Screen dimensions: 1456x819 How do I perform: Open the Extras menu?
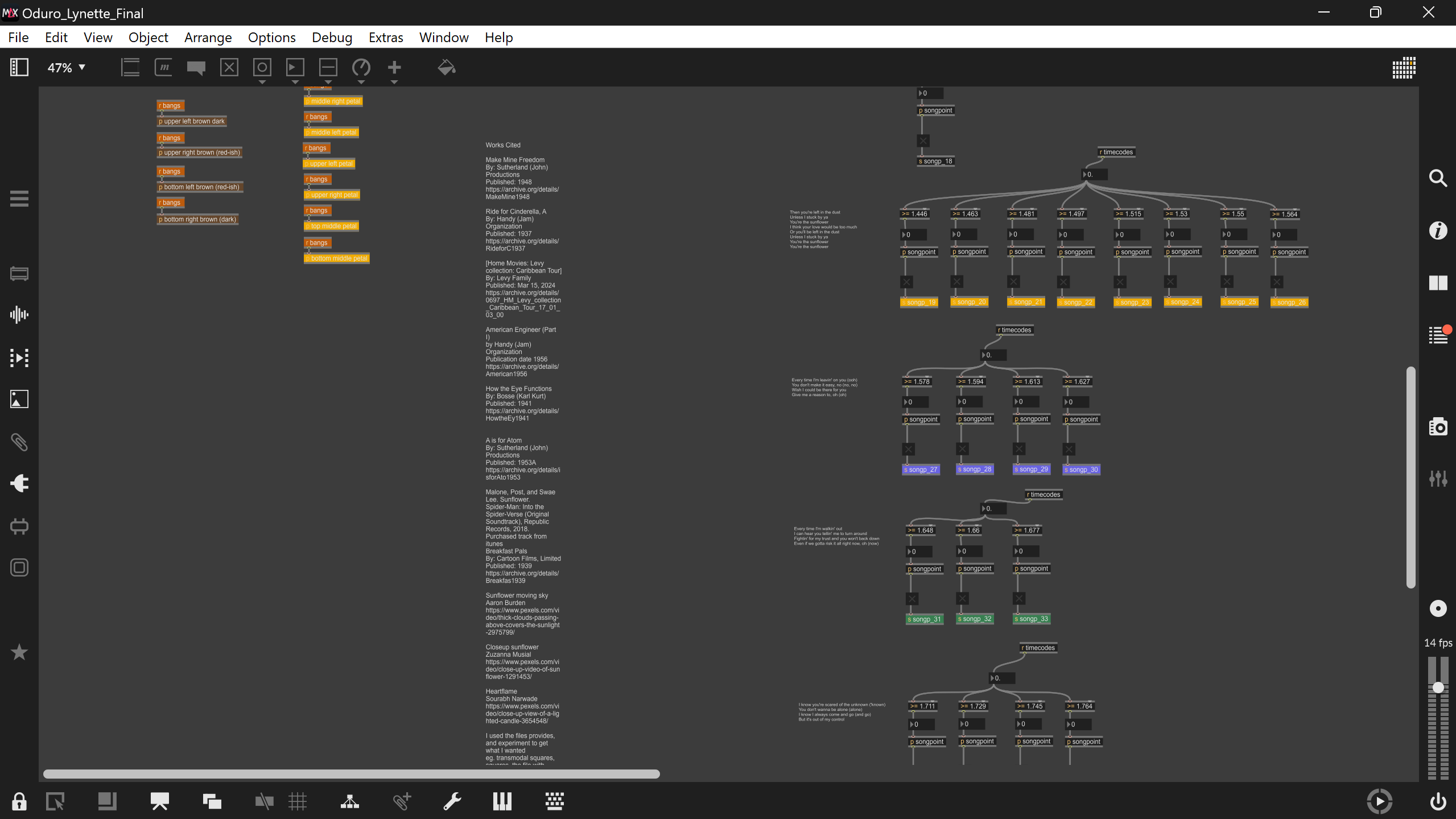pyautogui.click(x=385, y=38)
